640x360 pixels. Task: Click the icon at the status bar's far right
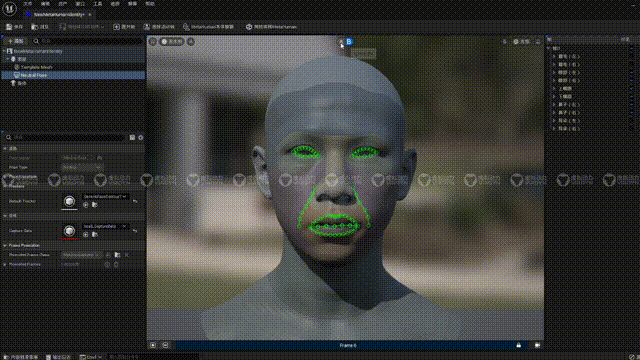click(632, 357)
